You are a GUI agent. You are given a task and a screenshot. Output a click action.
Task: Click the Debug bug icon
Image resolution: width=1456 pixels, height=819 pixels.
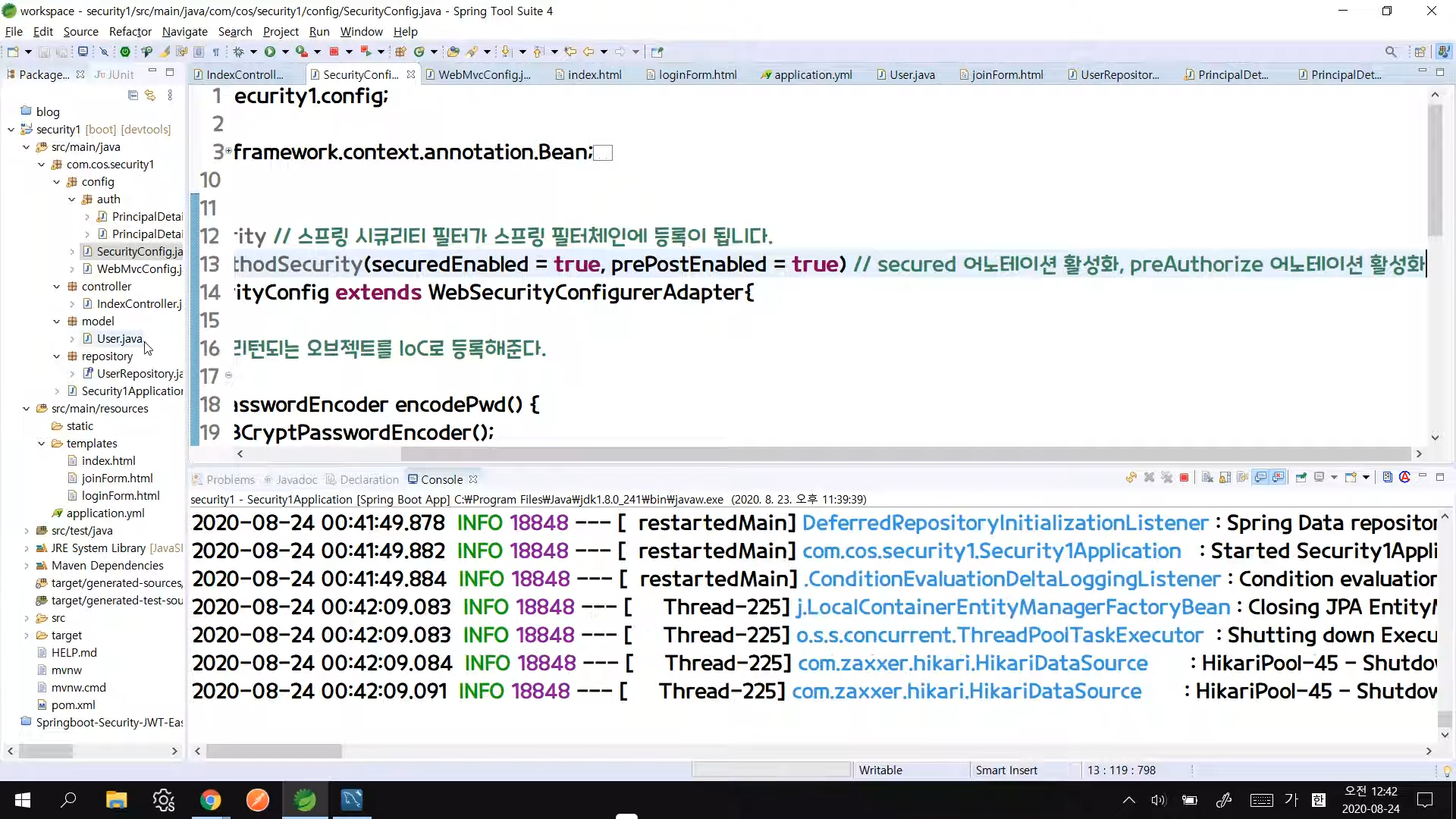pyautogui.click(x=238, y=52)
